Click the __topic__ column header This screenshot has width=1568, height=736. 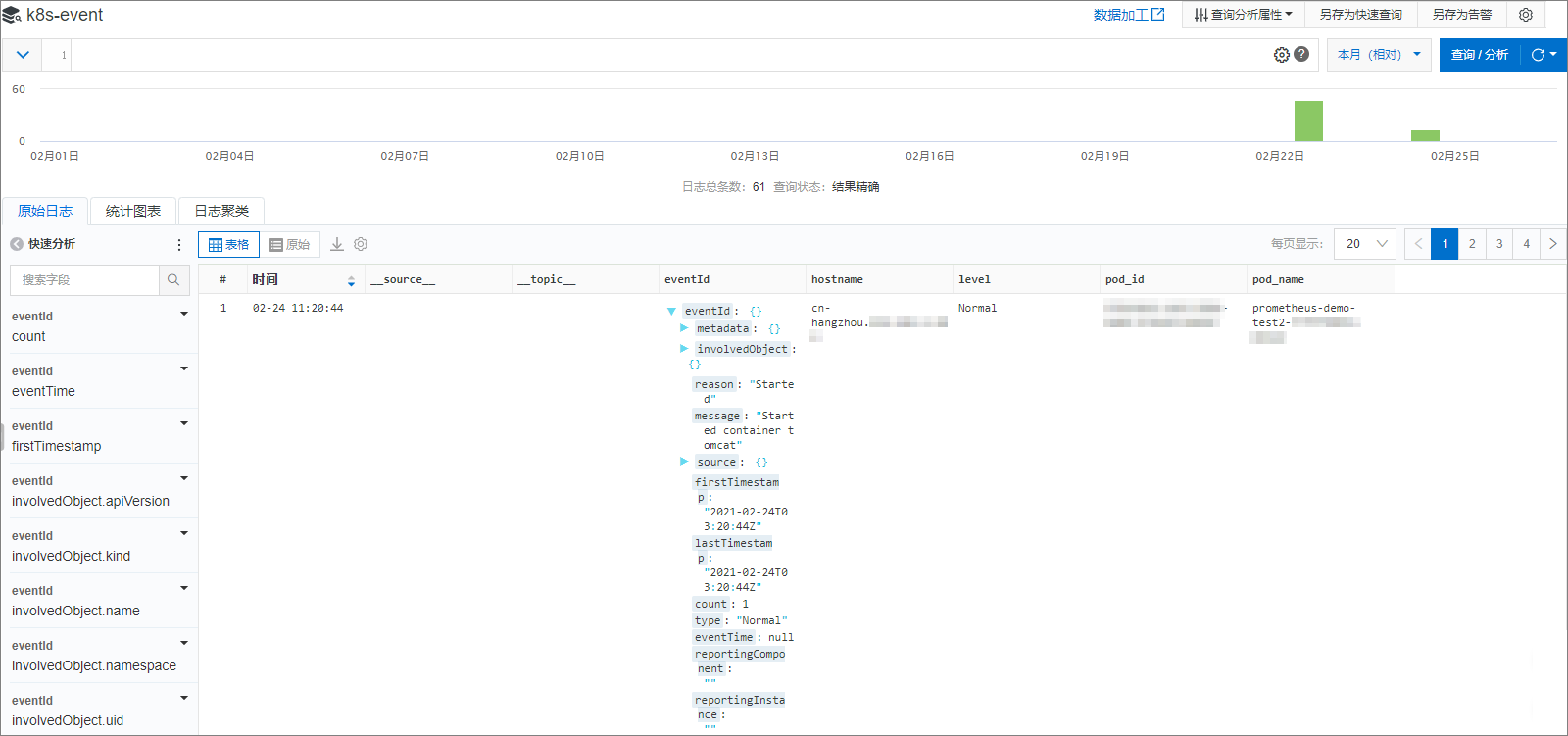tap(547, 280)
